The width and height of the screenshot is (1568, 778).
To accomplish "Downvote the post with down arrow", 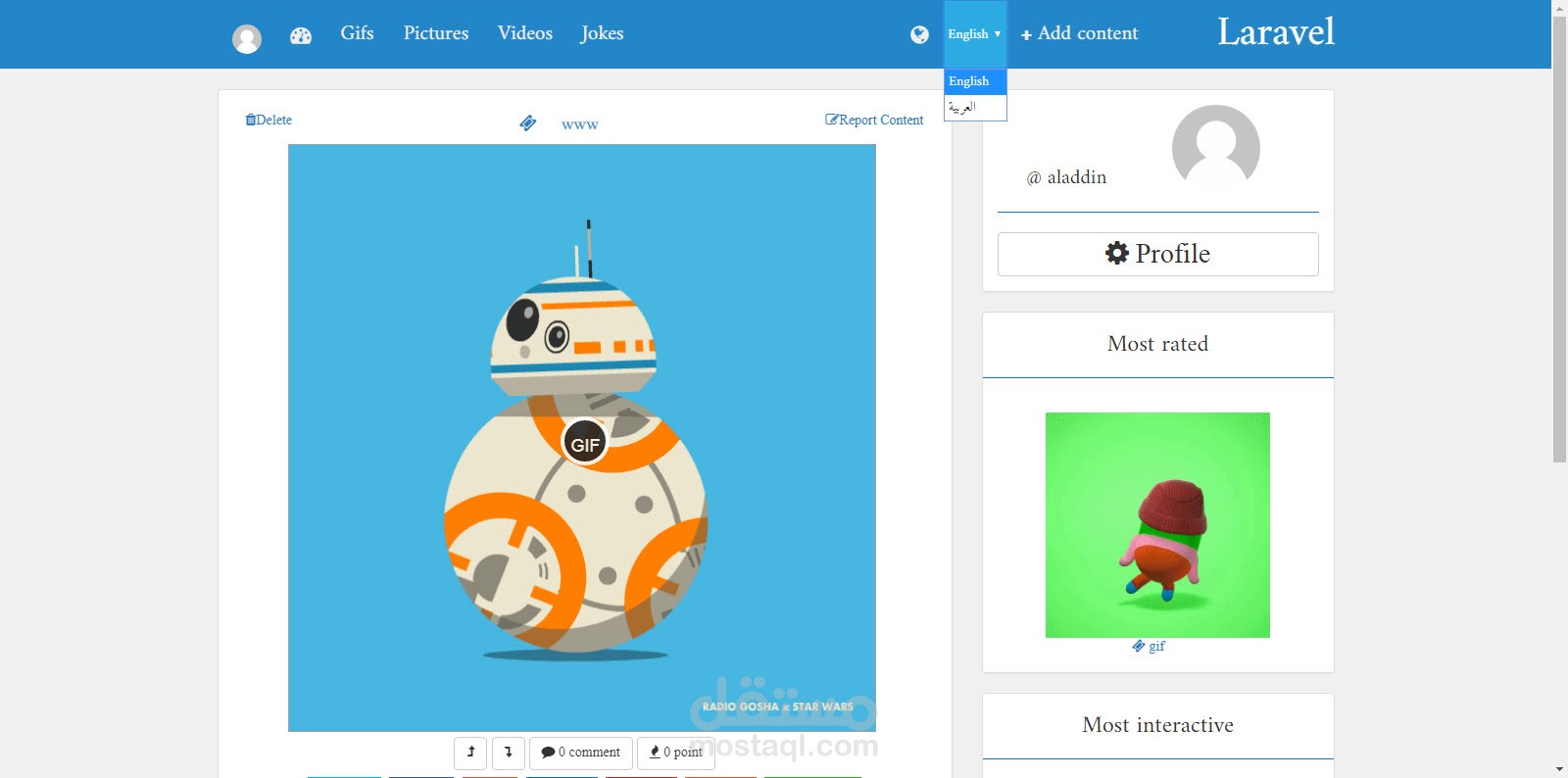I will coord(509,753).
